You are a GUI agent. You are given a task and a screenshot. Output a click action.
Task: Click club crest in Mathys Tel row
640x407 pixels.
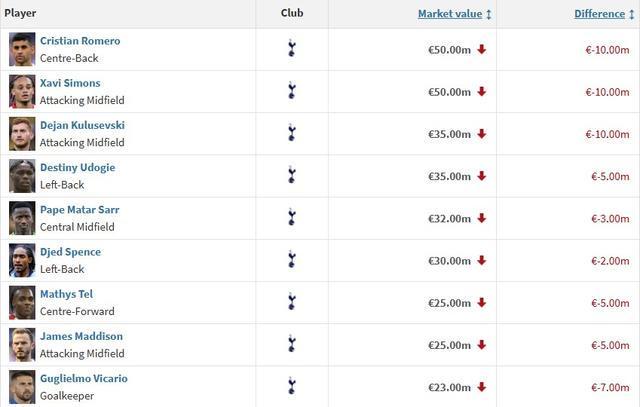[291, 302]
